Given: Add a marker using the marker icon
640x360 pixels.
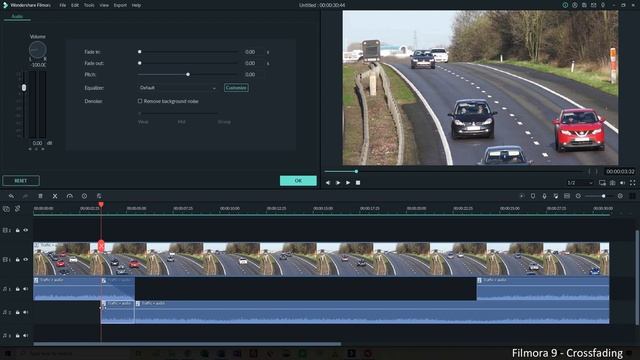Looking at the screenshot, I should click(x=533, y=196).
